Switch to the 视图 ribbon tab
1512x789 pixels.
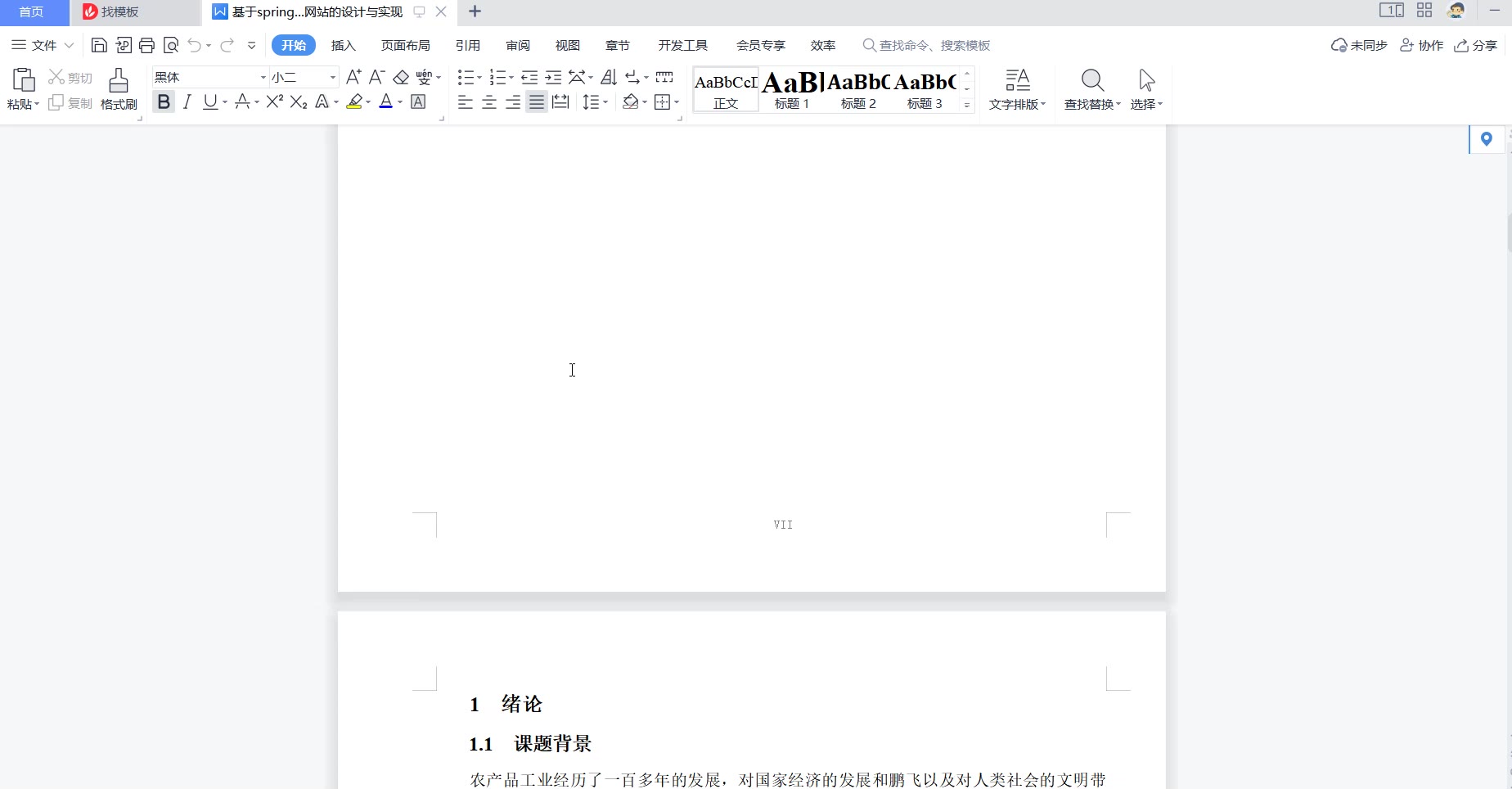tap(568, 45)
